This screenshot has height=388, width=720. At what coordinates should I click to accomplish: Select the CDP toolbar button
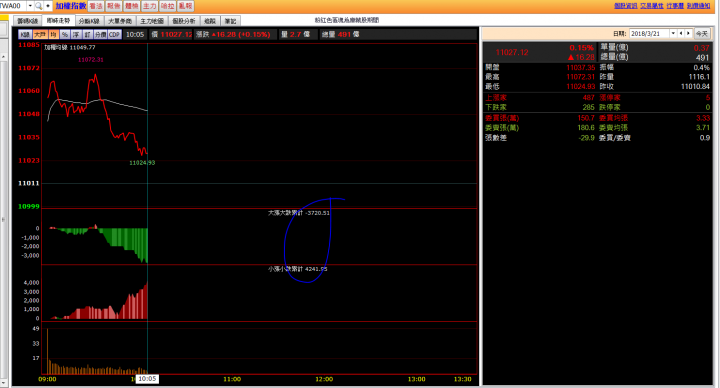pos(114,34)
